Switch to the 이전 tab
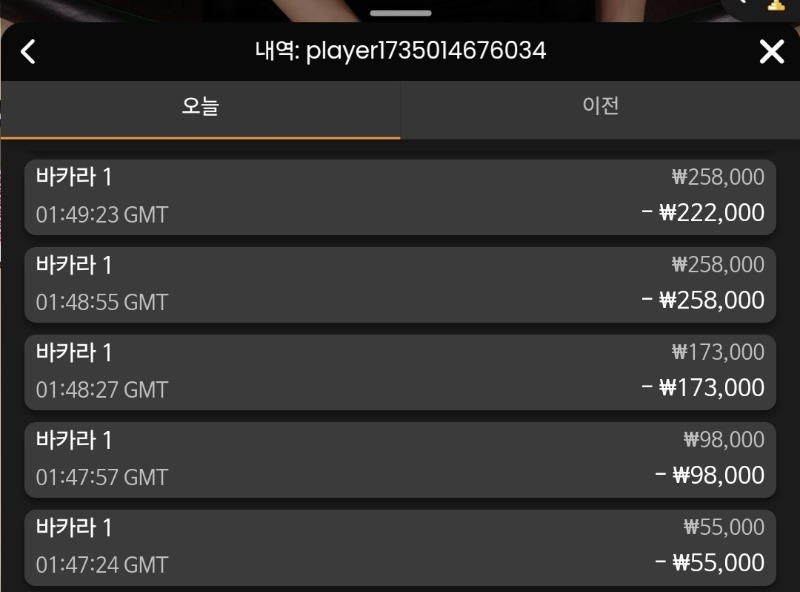 coord(601,110)
